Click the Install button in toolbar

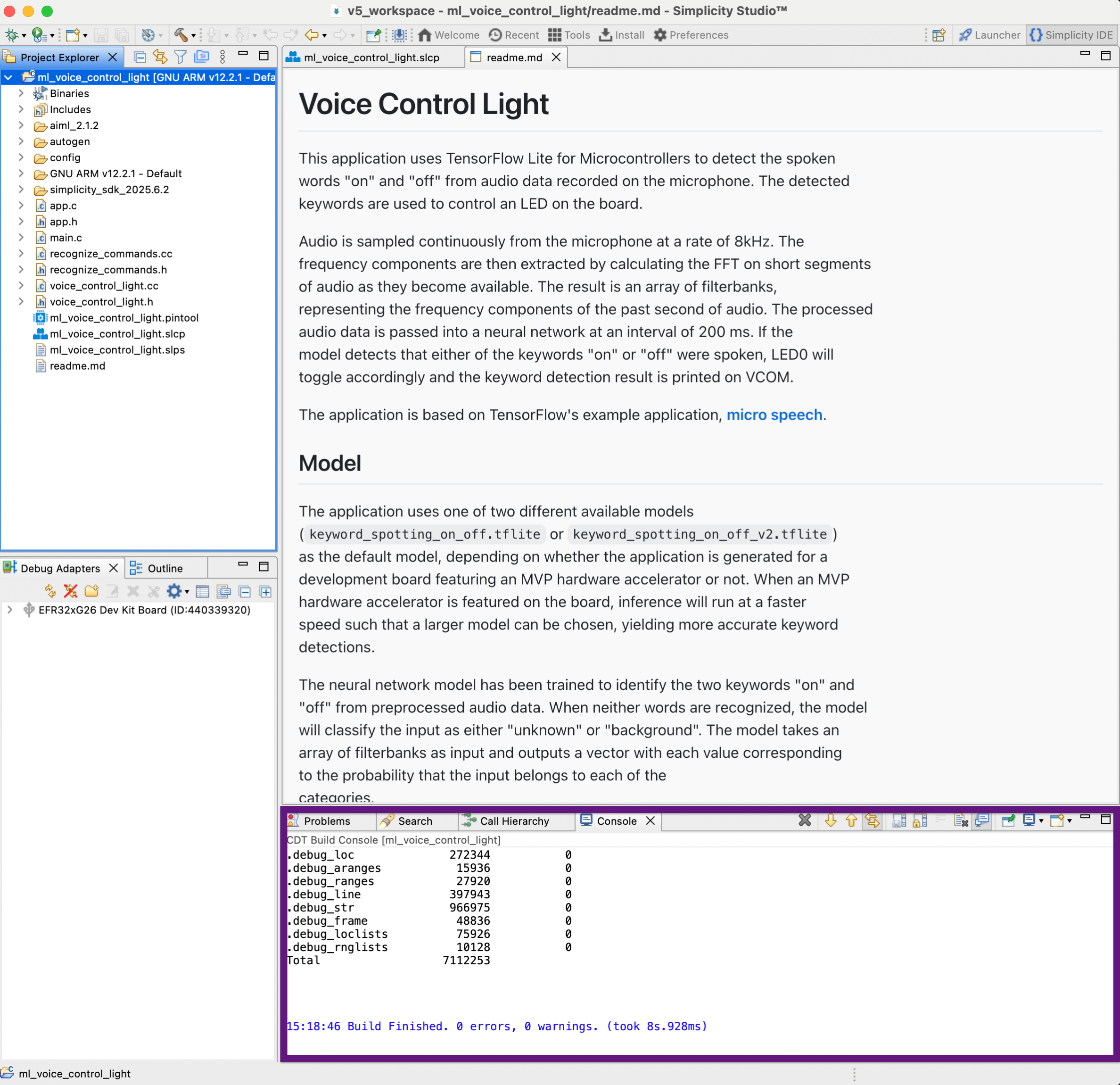pyautogui.click(x=622, y=35)
